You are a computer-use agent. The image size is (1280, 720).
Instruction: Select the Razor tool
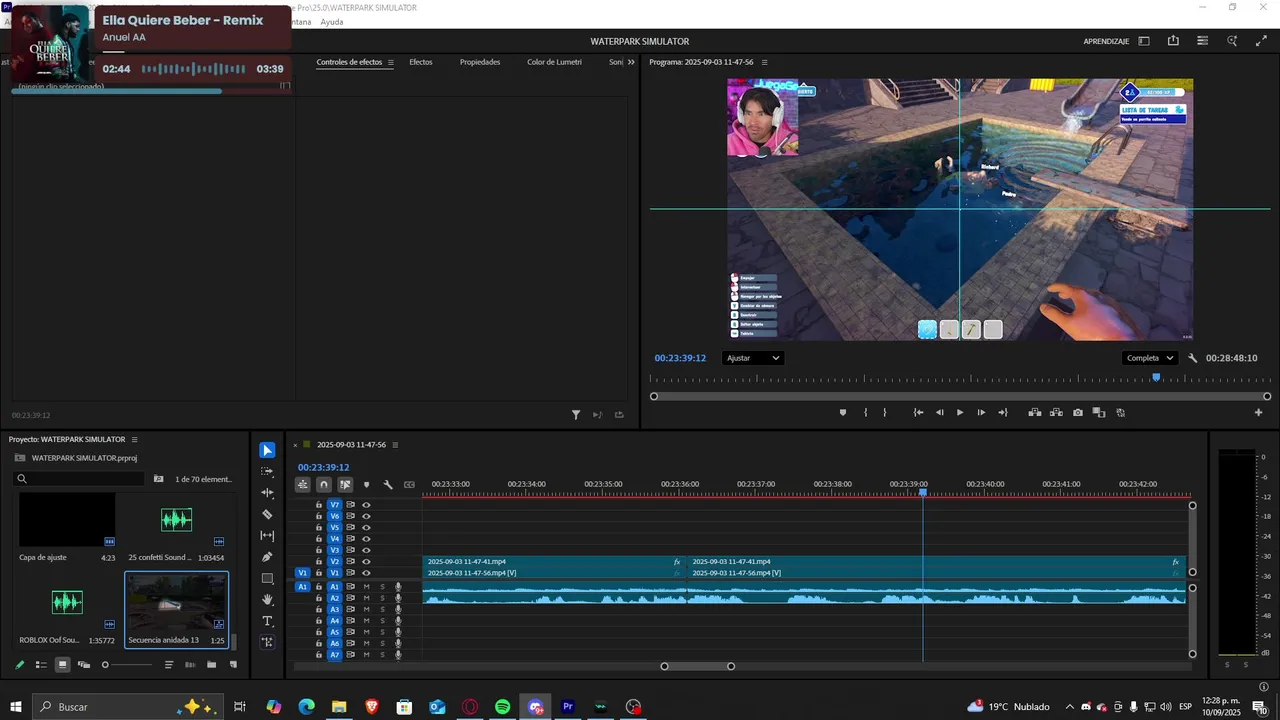coord(267,514)
